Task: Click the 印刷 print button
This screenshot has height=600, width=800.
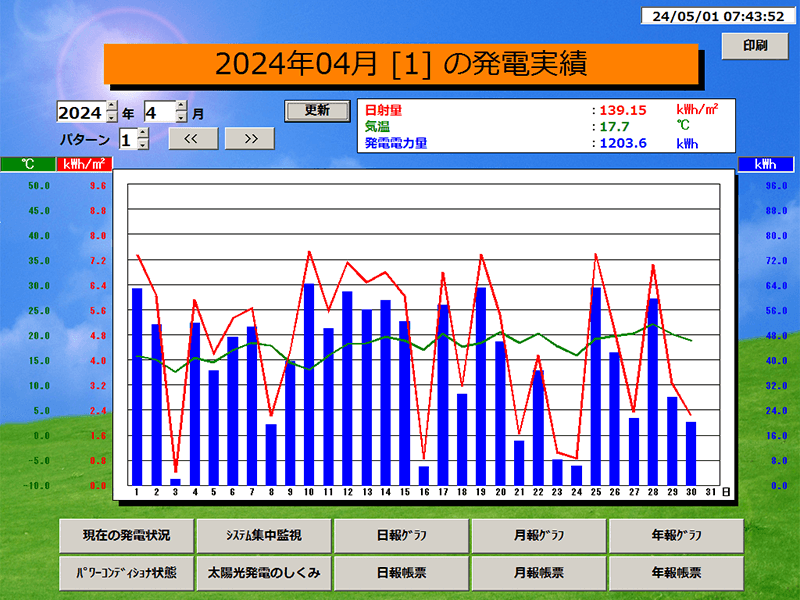Action: pyautogui.click(x=755, y=46)
